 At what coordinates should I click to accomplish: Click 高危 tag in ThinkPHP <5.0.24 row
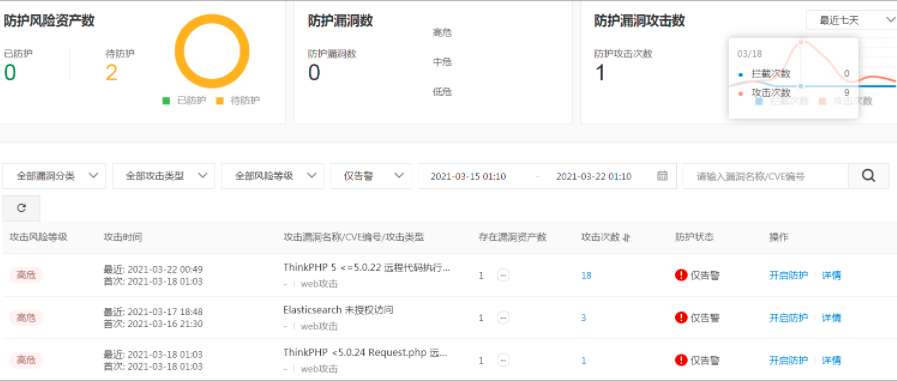pyautogui.click(x=26, y=360)
